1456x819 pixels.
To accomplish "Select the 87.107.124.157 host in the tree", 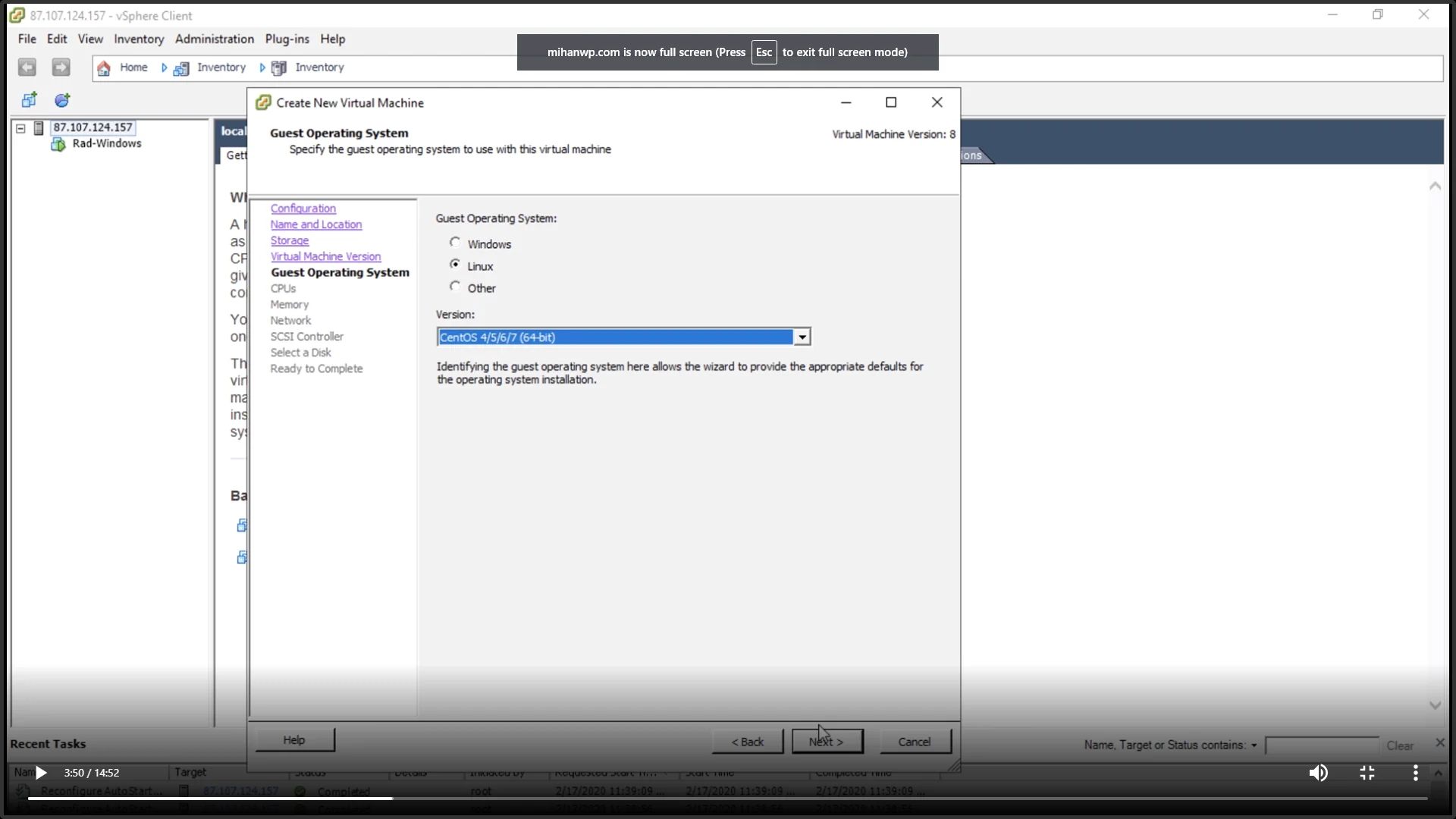I will (x=93, y=127).
